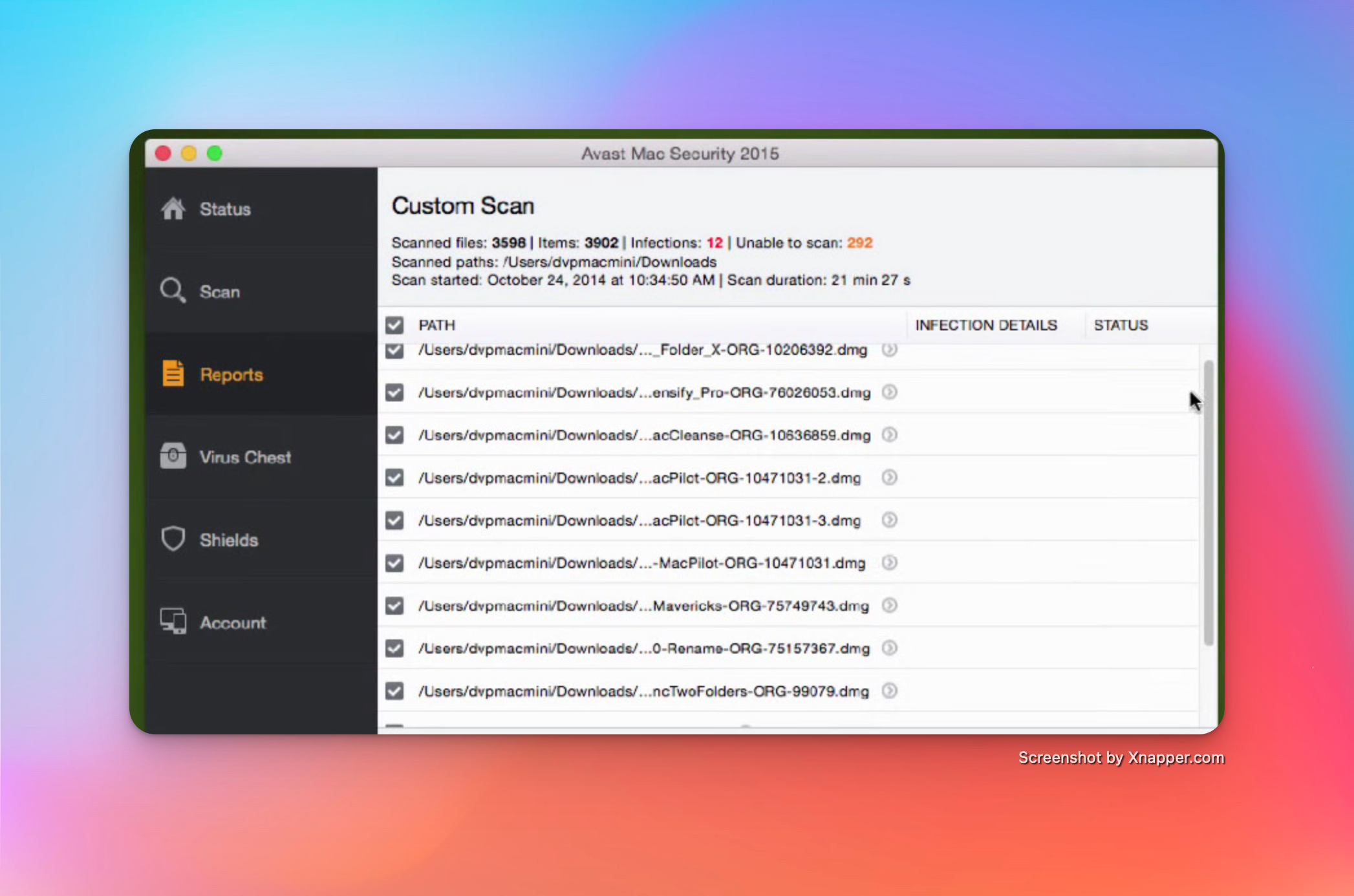Image resolution: width=1354 pixels, height=896 pixels.
Task: Select the Reports document icon
Action: [173, 374]
